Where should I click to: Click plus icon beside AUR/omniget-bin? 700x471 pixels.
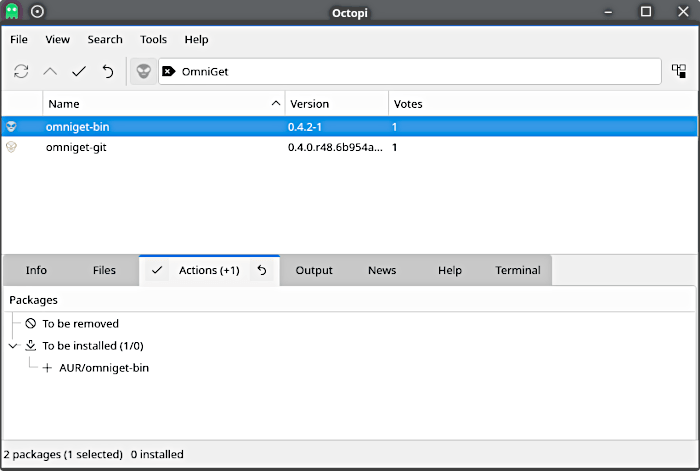click(x=47, y=368)
